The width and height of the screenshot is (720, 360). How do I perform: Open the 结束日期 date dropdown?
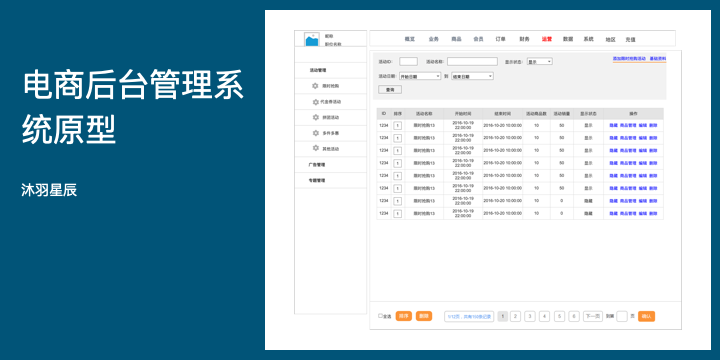472,76
